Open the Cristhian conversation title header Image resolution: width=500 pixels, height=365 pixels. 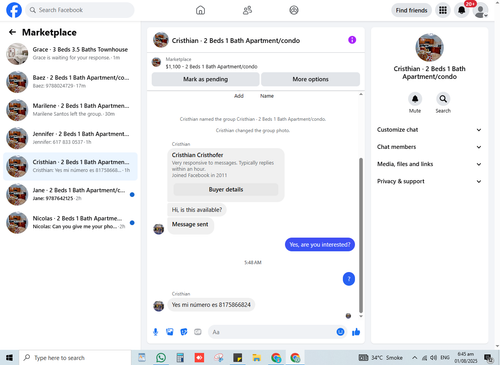click(x=236, y=41)
